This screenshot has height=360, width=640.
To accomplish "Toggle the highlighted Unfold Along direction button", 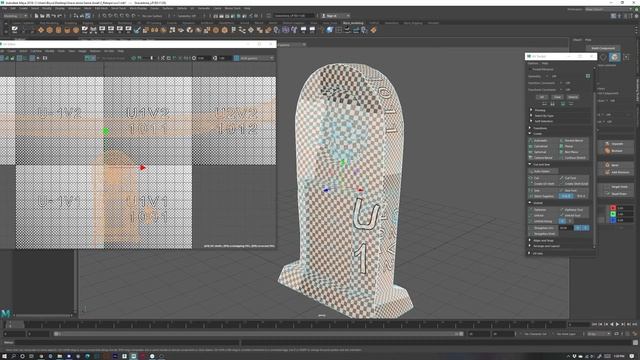I will pyautogui.click(x=562, y=221).
